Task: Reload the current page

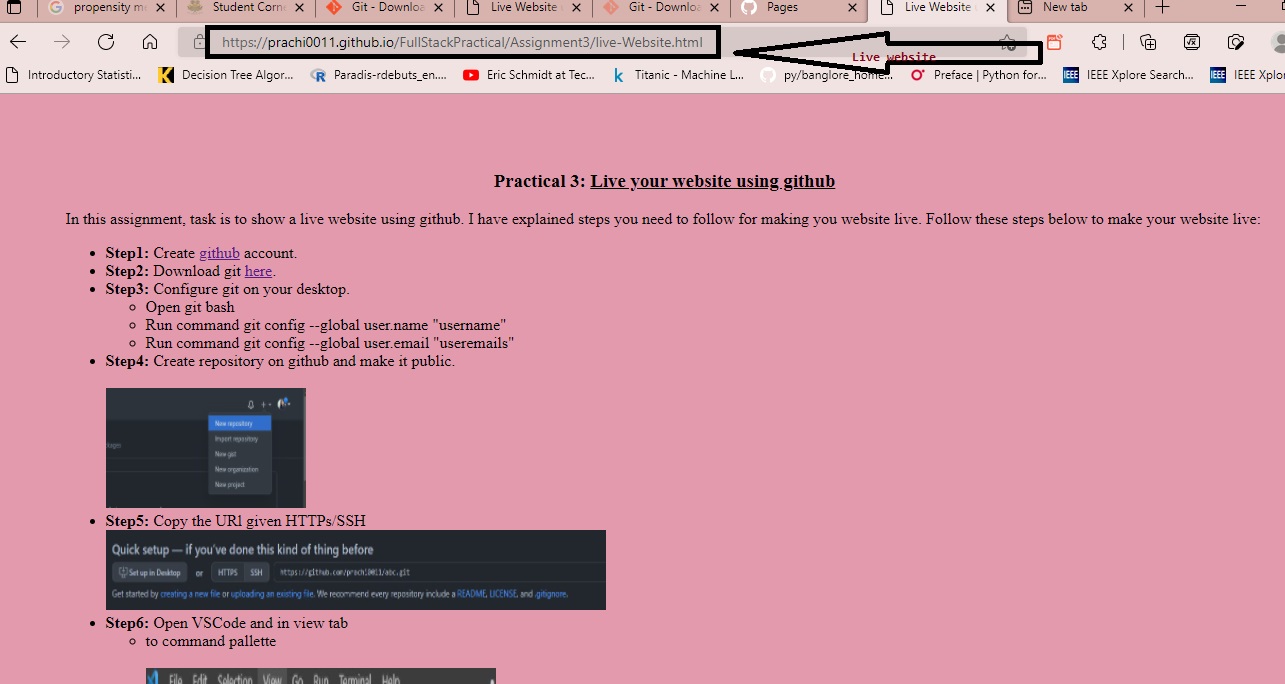Action: (x=106, y=42)
